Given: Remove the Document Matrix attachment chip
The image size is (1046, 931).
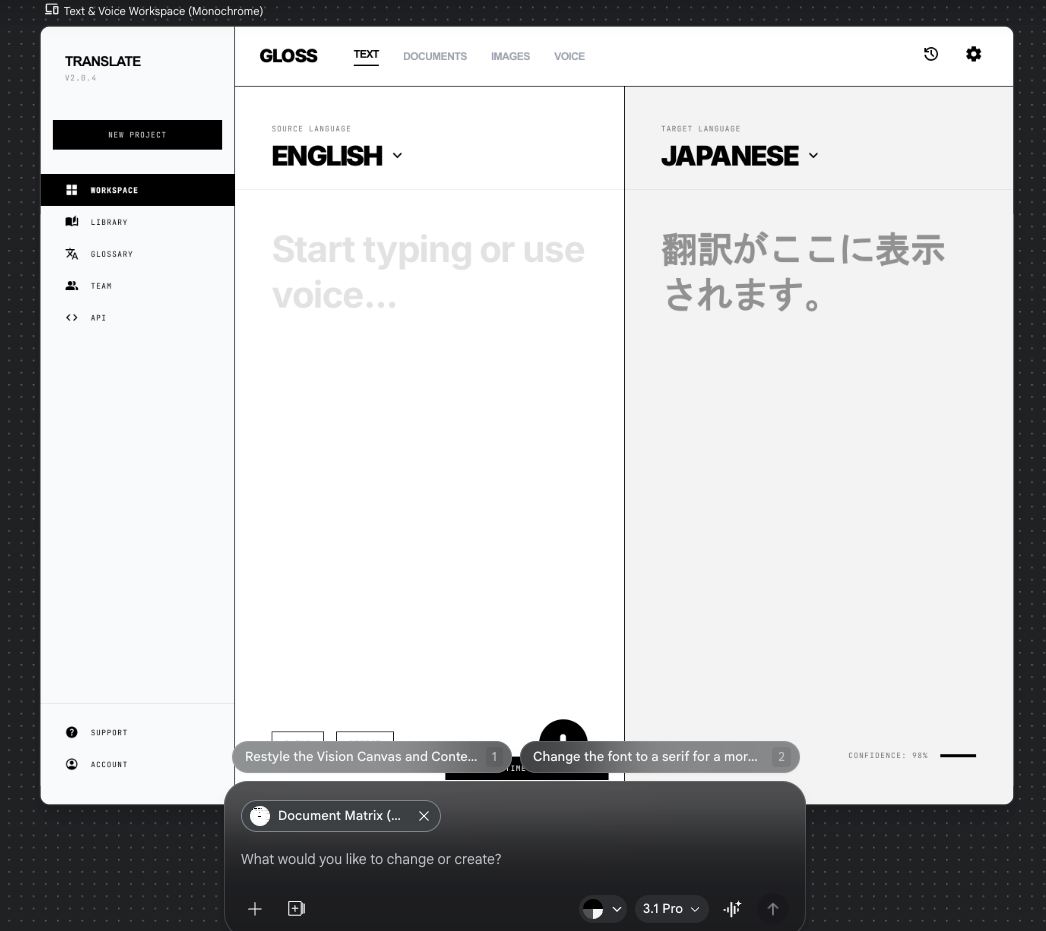Looking at the screenshot, I should pyautogui.click(x=423, y=816).
